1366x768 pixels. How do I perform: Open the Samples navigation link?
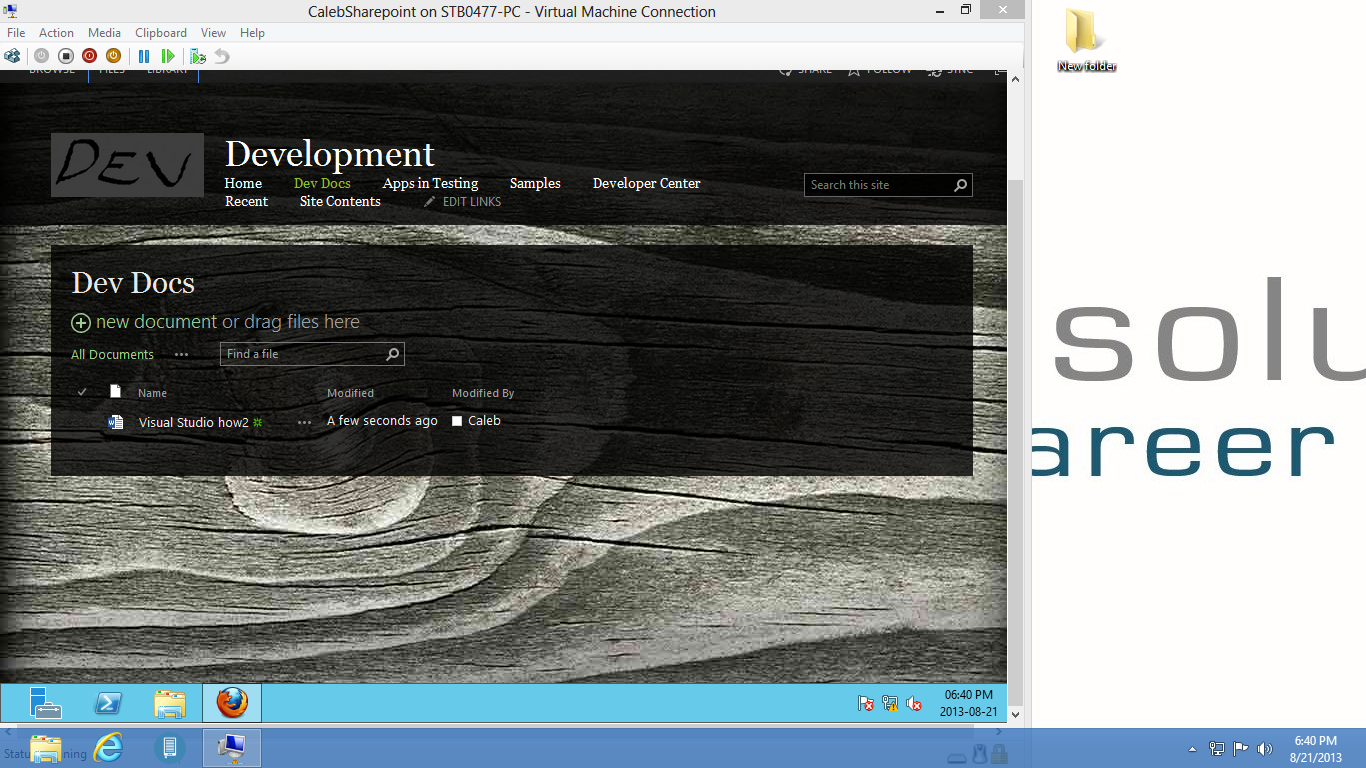tap(535, 183)
